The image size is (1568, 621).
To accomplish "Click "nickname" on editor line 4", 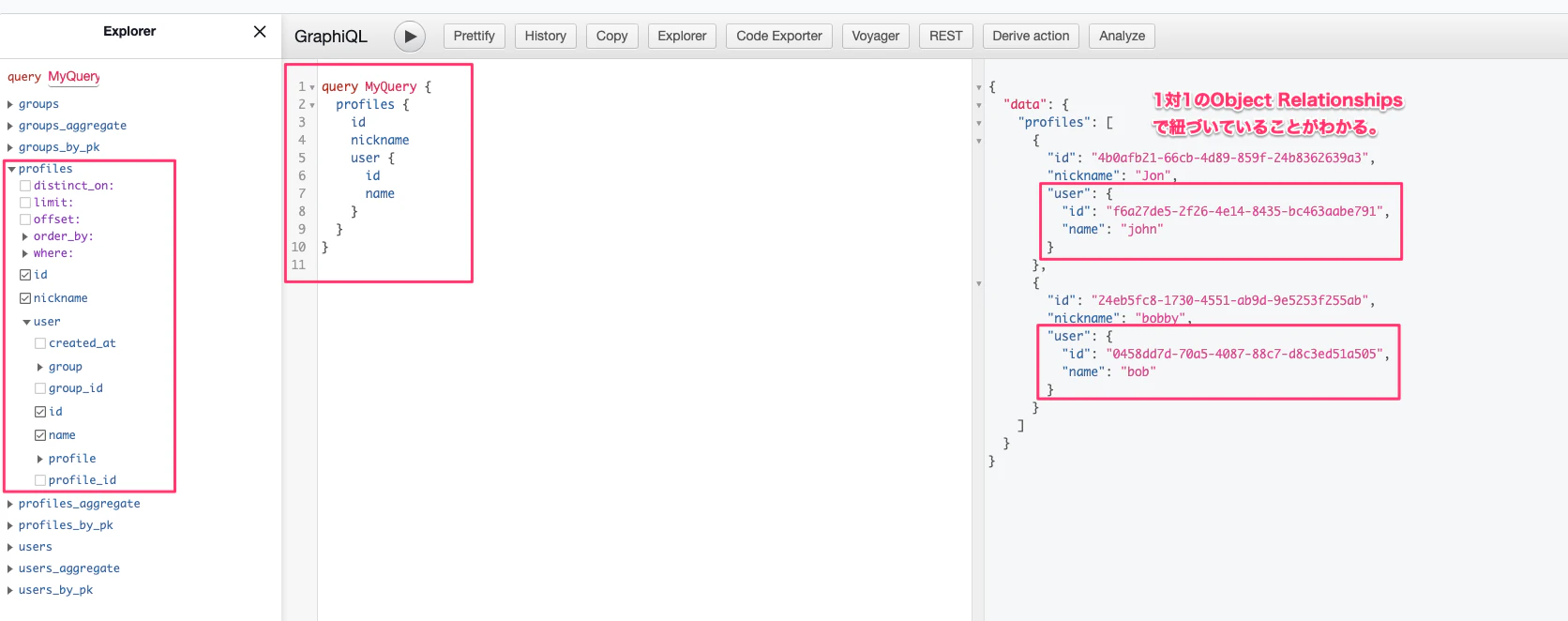I will 380,140.
